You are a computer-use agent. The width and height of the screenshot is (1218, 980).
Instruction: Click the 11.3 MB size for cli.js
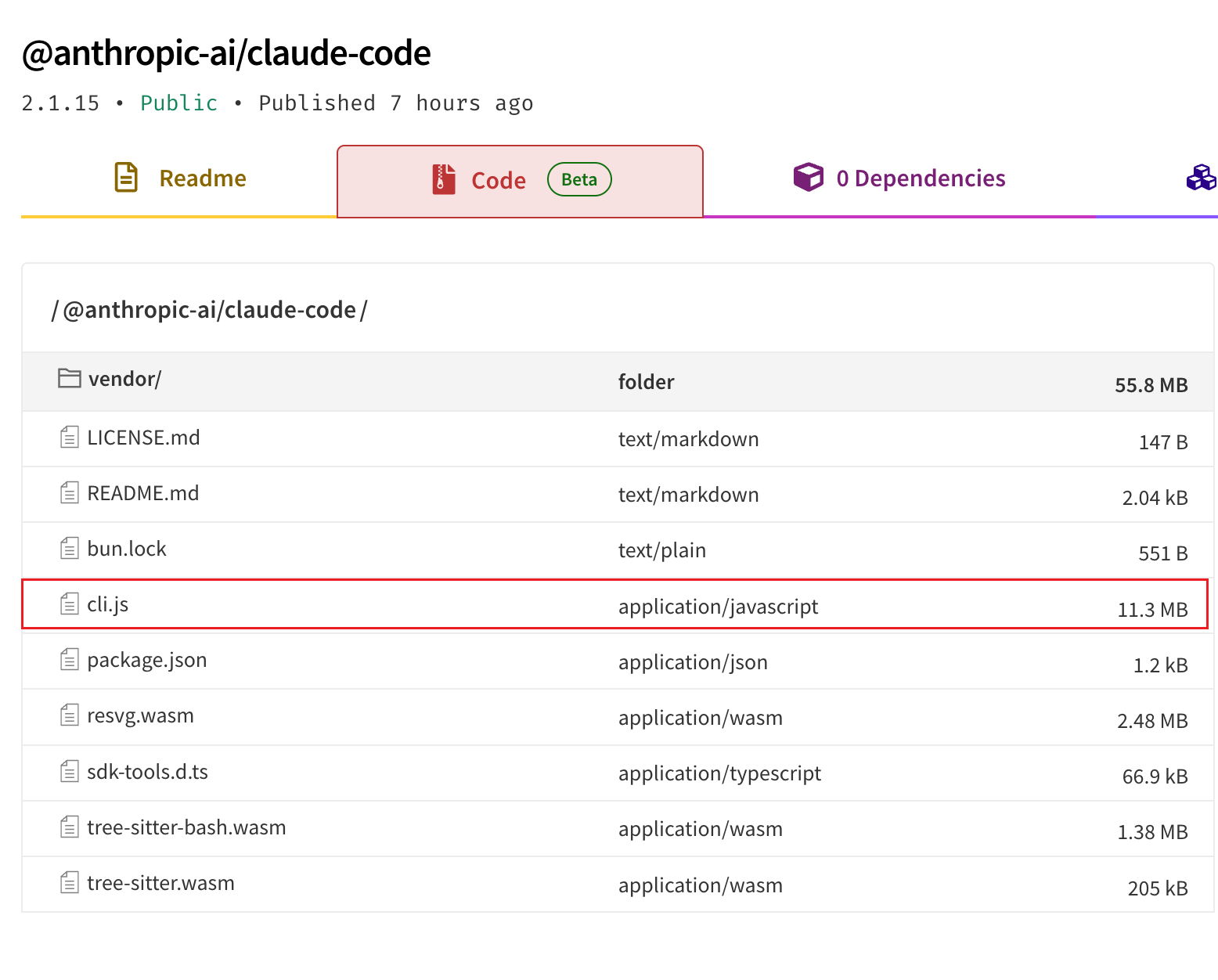click(1153, 610)
